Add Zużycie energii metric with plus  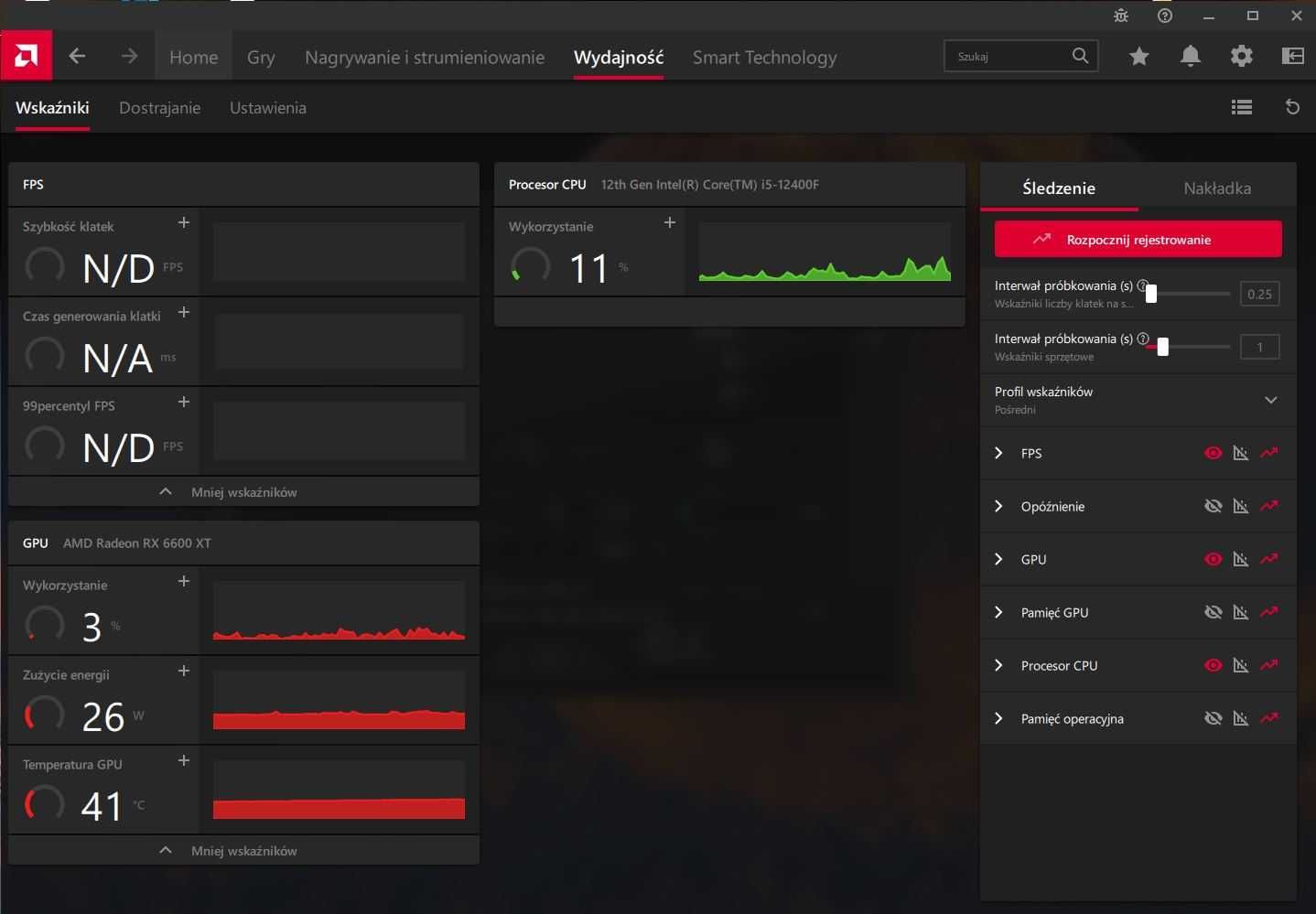[x=184, y=671]
